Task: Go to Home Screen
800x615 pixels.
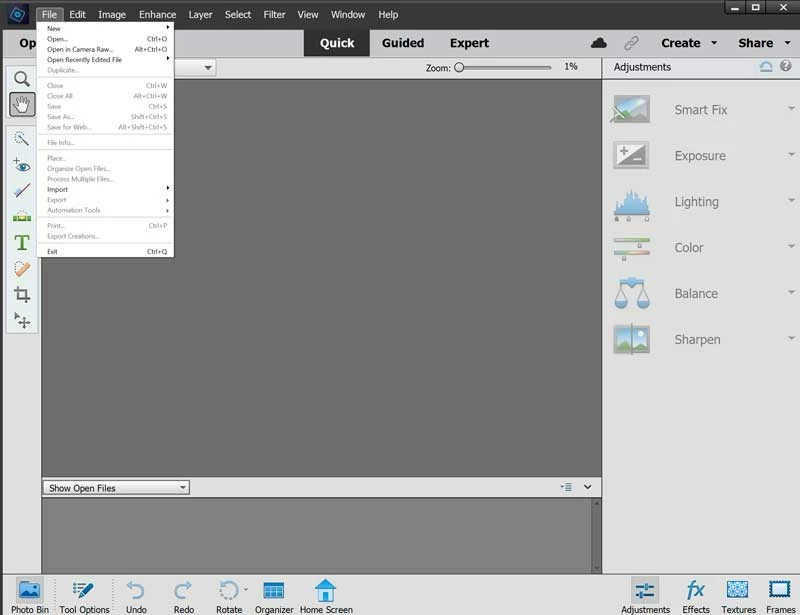Action: pyautogui.click(x=326, y=596)
